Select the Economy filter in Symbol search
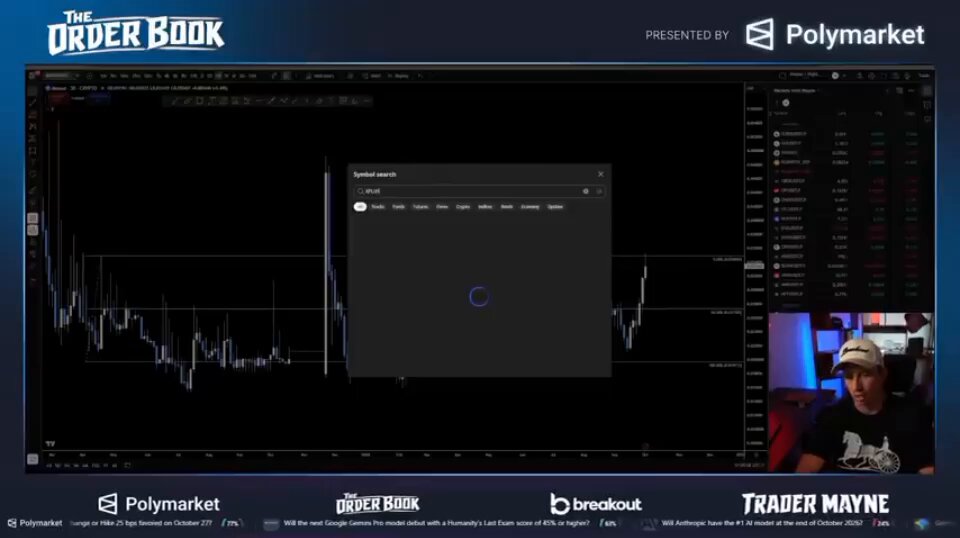Screen dimensions: 960x538 [x=530, y=207]
